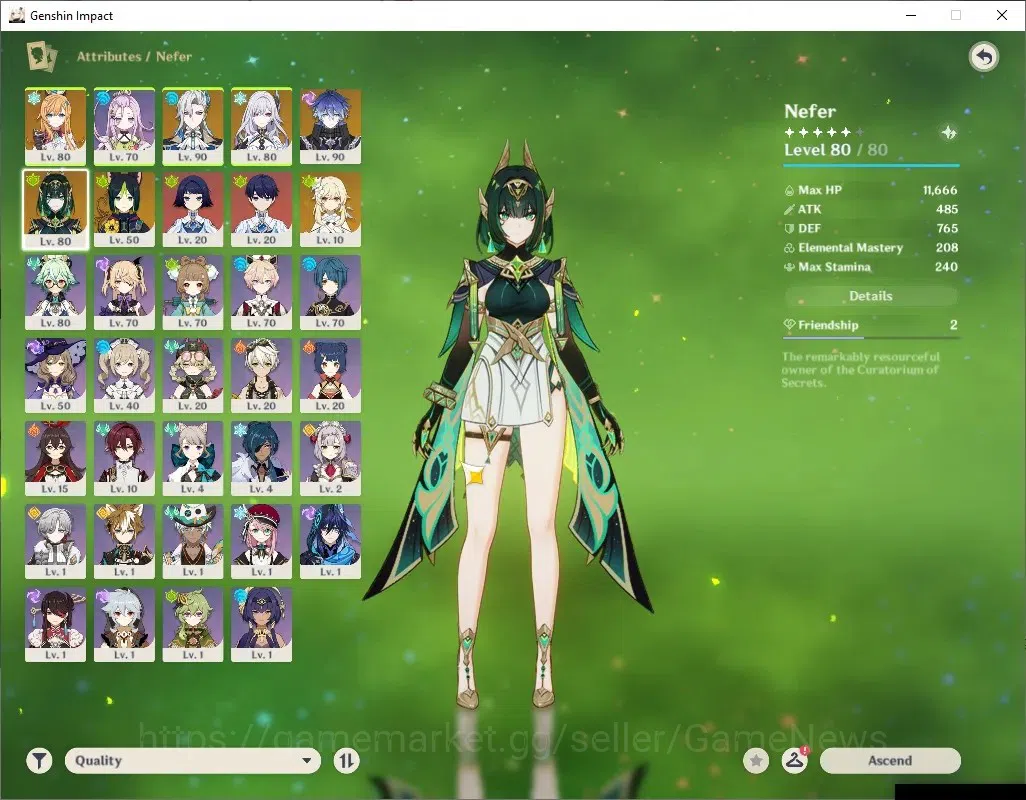The image size is (1026, 800).
Task: Select Gorou's Lv. 1 portrait
Action: (x=124, y=542)
